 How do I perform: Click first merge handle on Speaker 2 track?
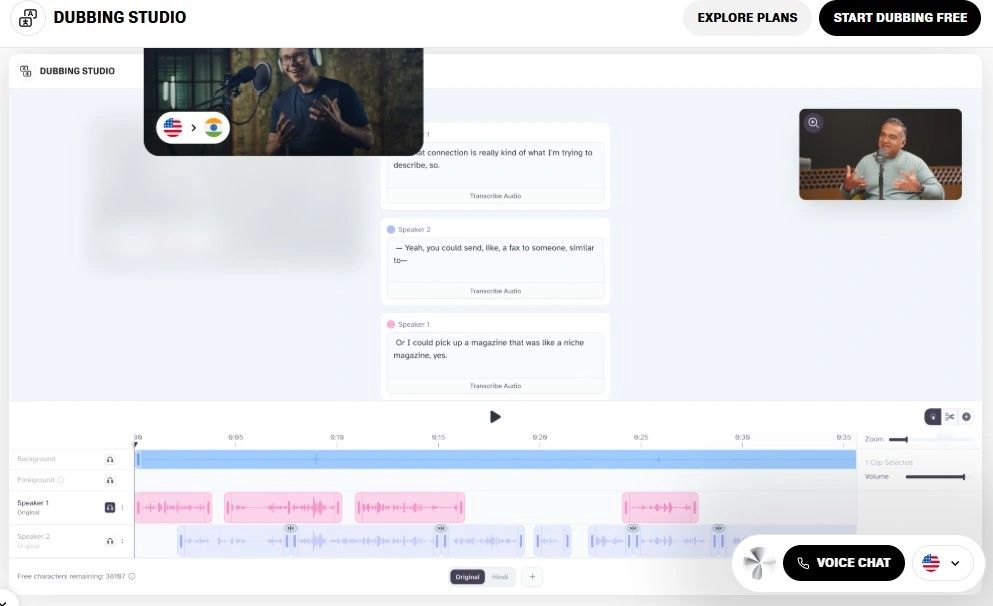click(290, 528)
